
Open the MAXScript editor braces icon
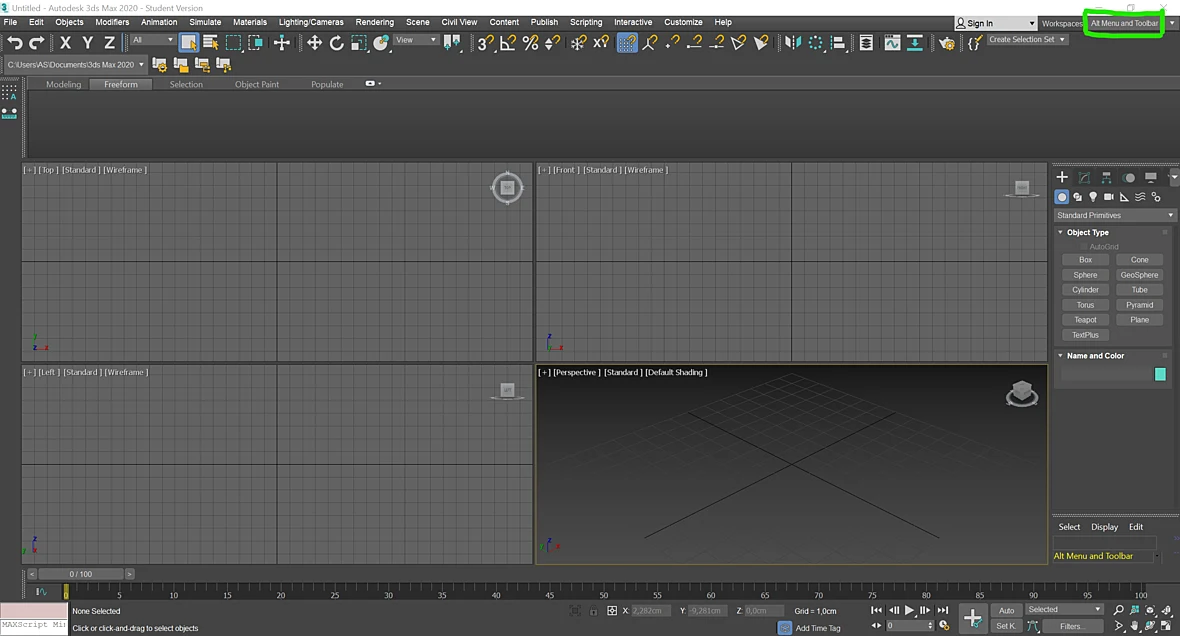tap(974, 43)
